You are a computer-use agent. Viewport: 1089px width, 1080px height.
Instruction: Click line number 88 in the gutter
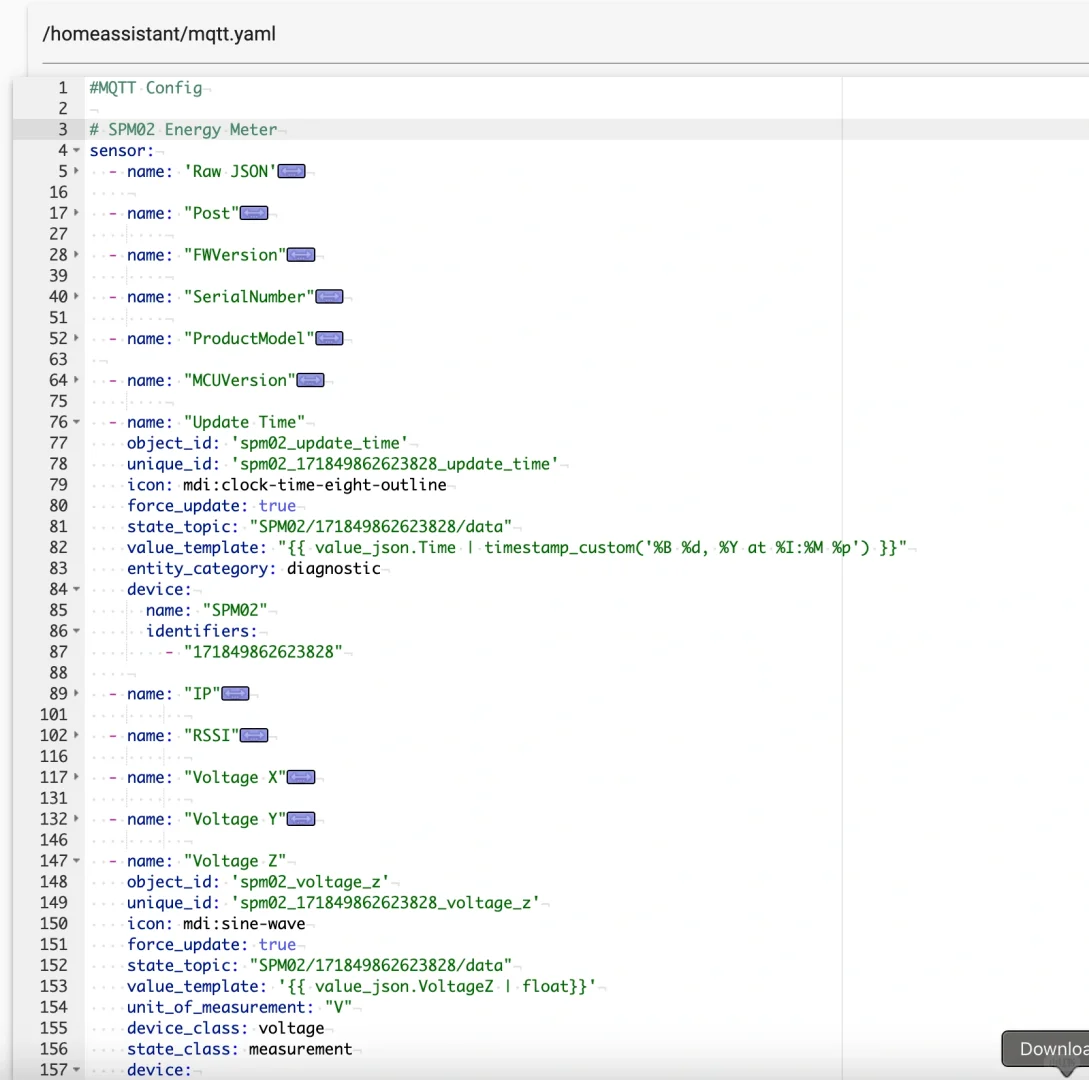click(58, 673)
